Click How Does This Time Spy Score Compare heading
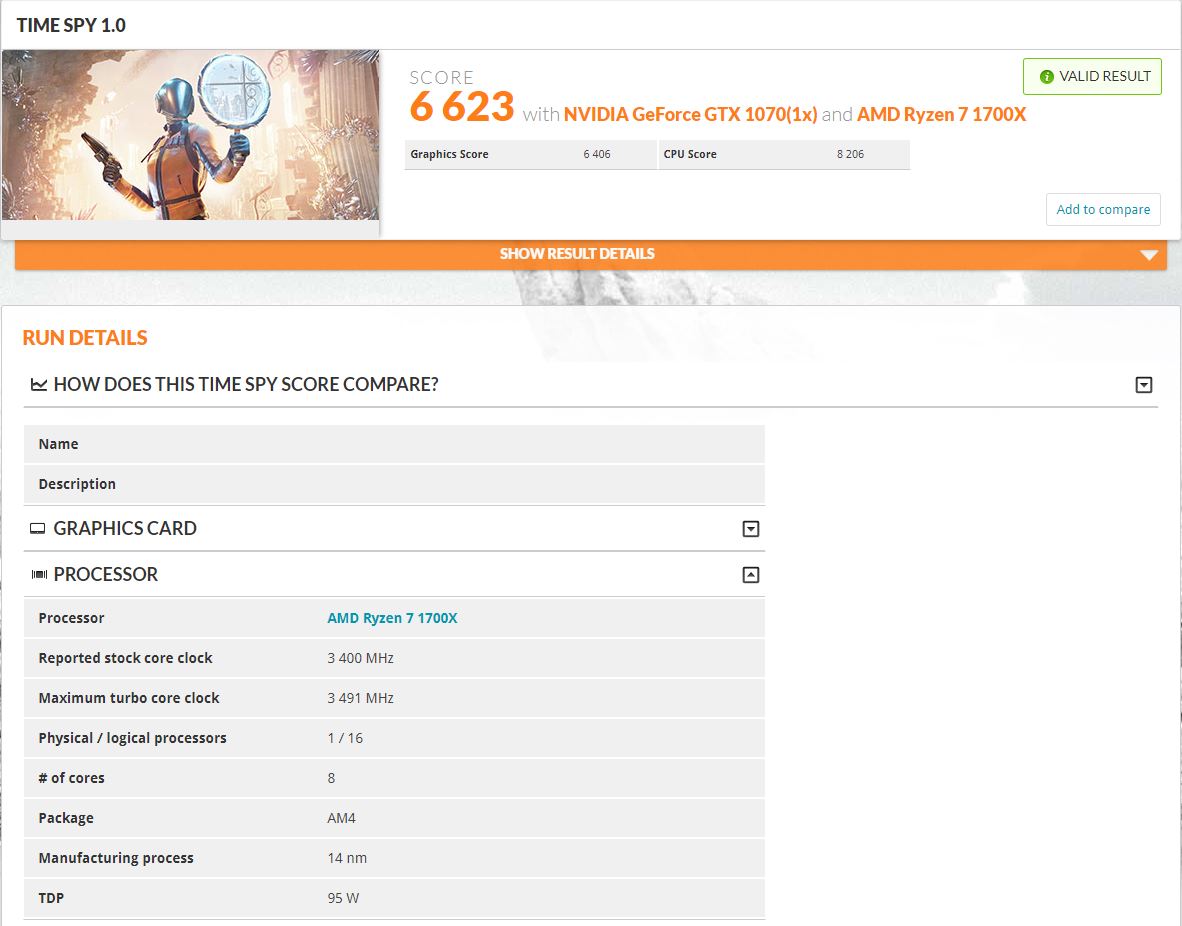Viewport: 1182px width, 926px height. pos(246,385)
